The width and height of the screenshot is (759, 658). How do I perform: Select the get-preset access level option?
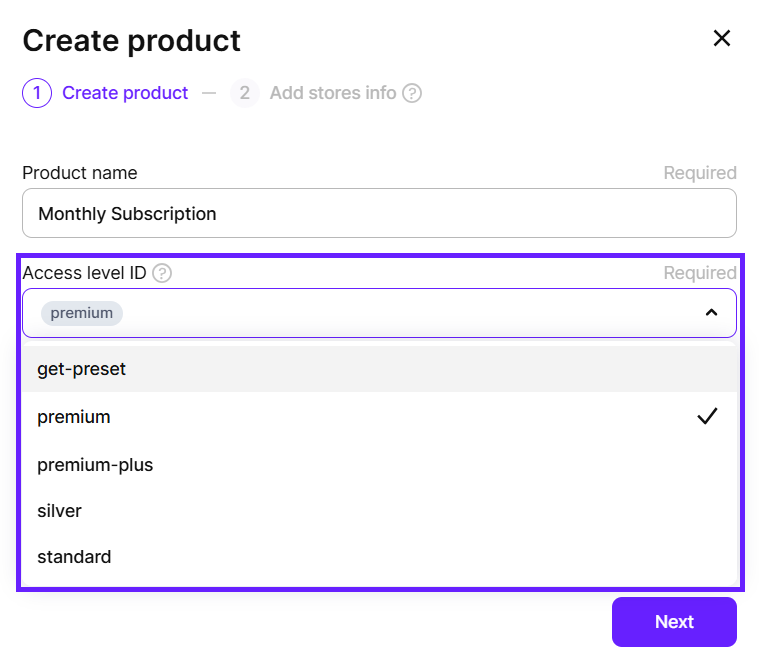[x=82, y=369]
